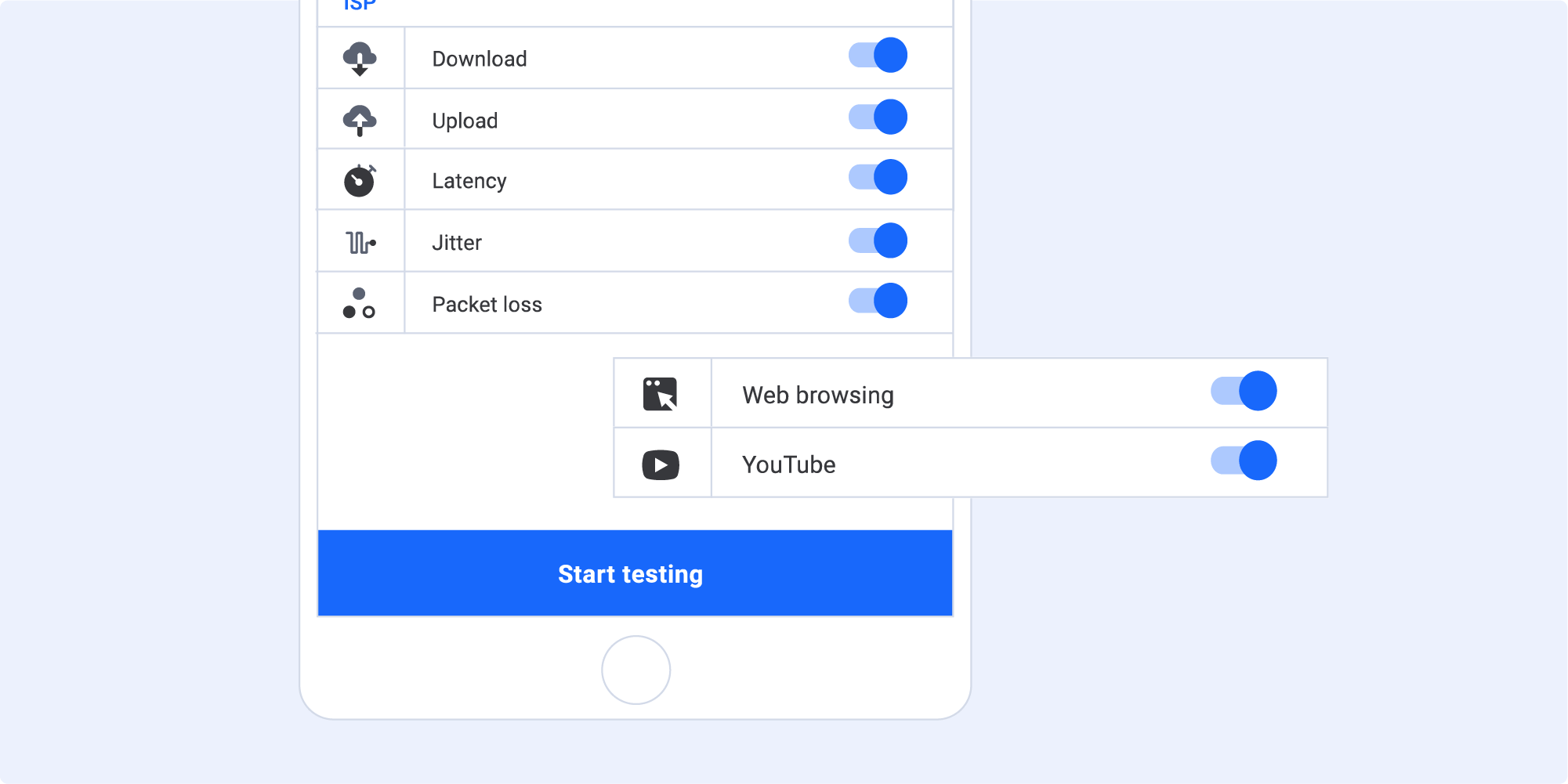1568x784 pixels.
Task: Toggle the YouTube test switch
Action: 1244,461
